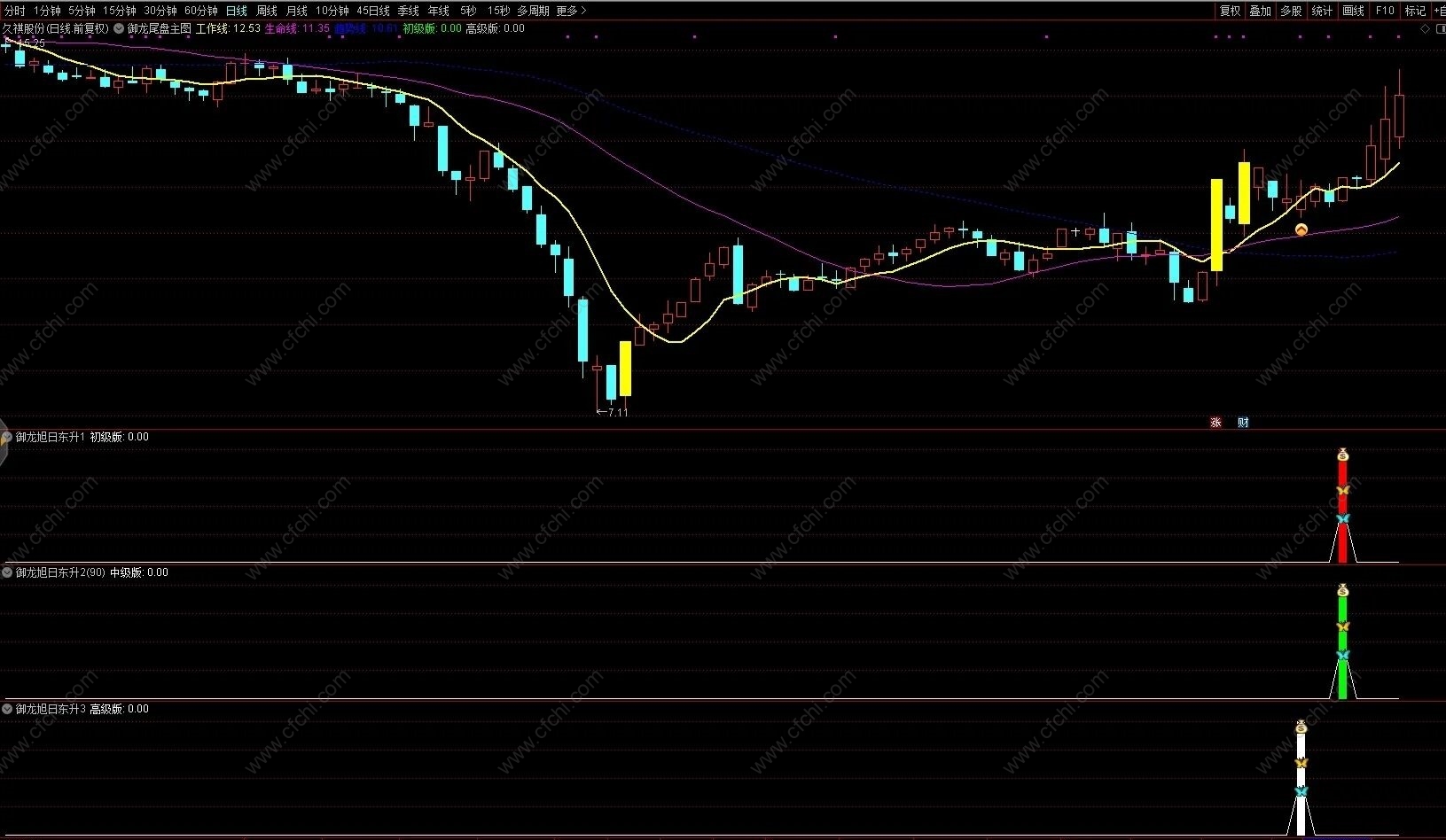Click the 叠加 overlay button
This screenshot has width=1446, height=840.
click(x=1260, y=11)
